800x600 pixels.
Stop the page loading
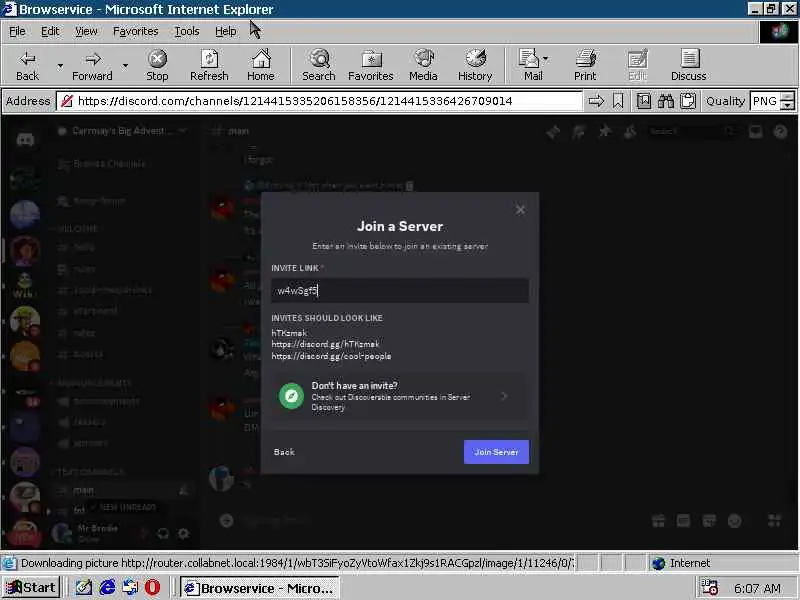pyautogui.click(x=157, y=65)
